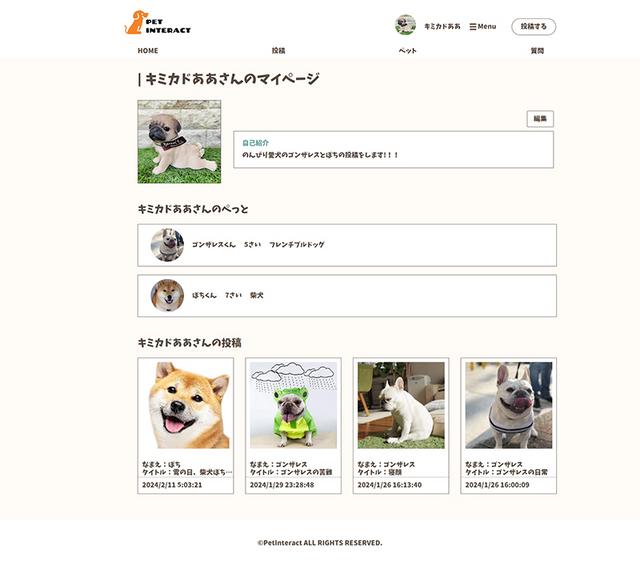Screen dimensions: 640x562
Task: Open the ゴンザレスの日常 post card
Action: (509, 426)
